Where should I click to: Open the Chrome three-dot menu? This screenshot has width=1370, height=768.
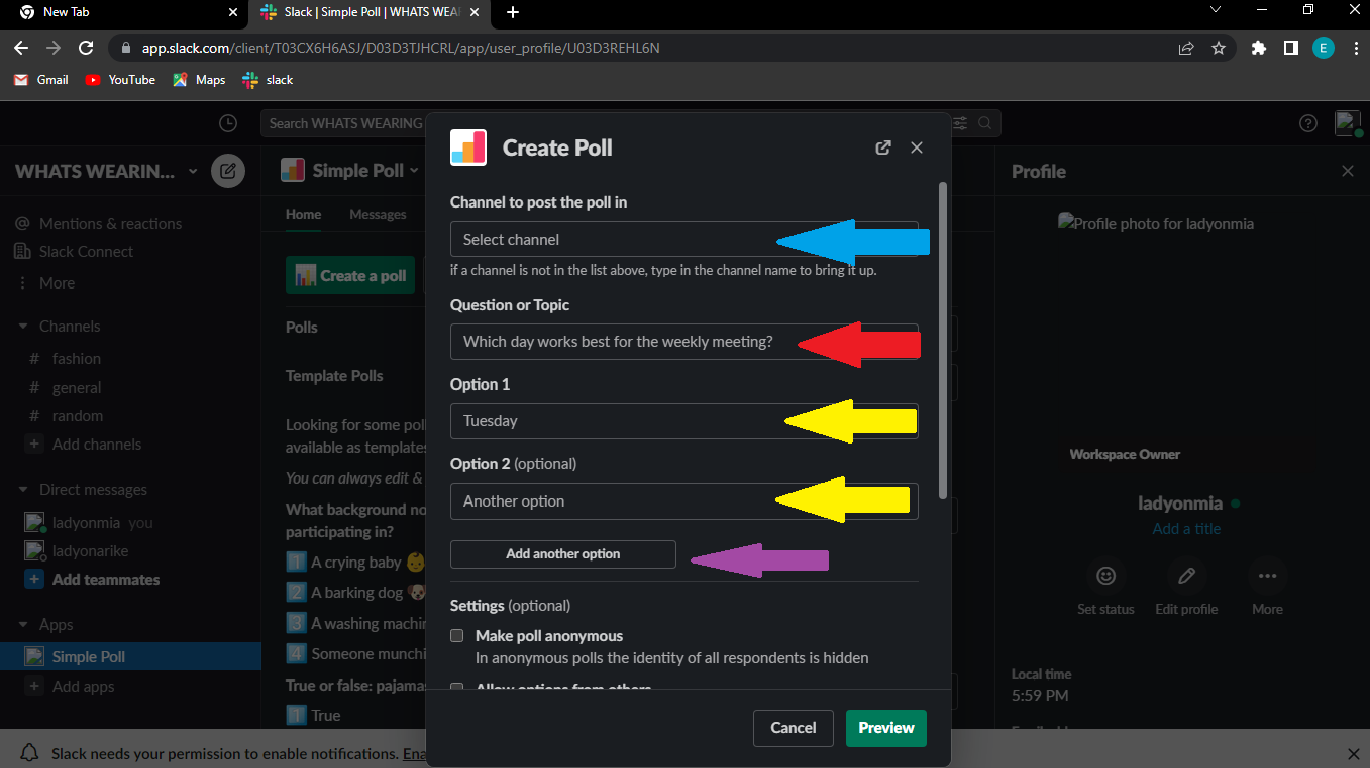tap(1354, 48)
